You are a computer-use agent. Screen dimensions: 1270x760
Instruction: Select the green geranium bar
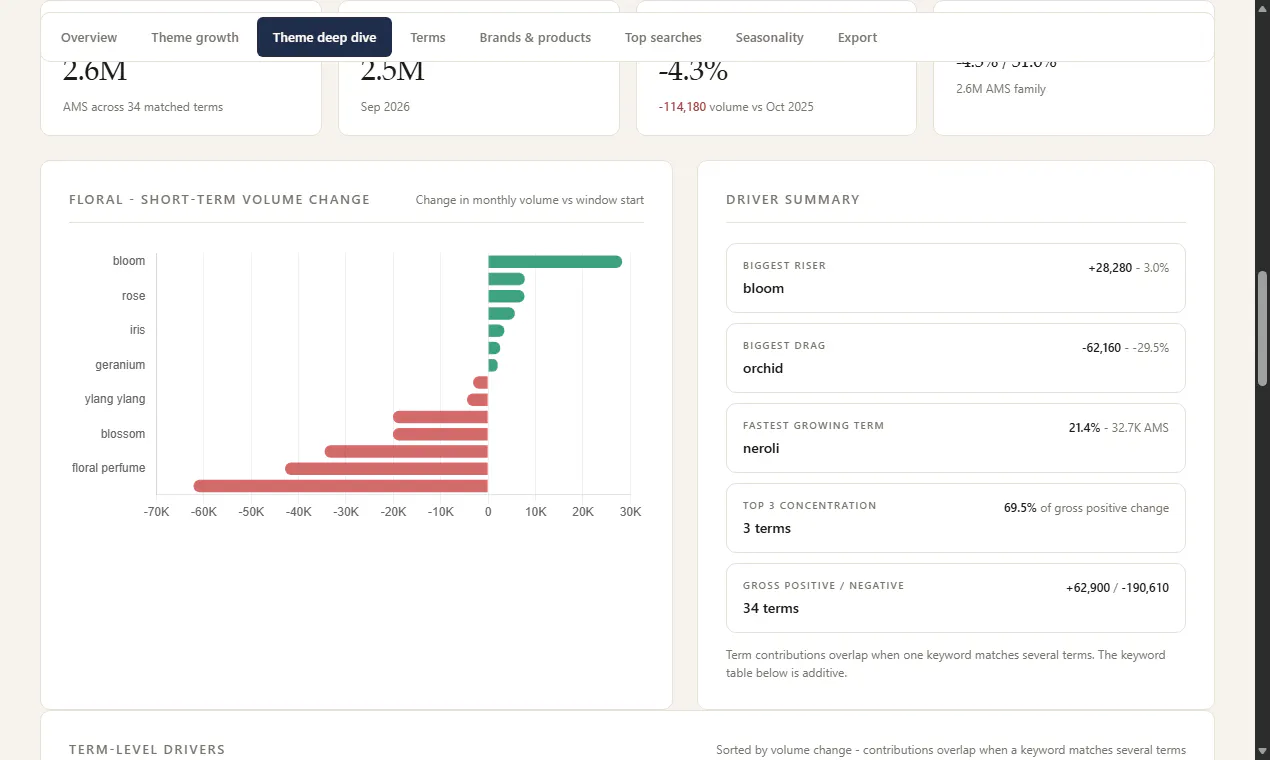493,365
